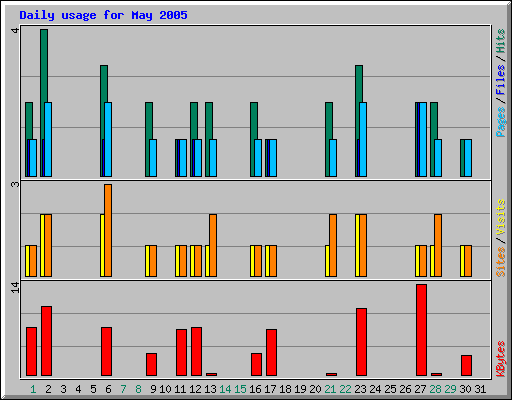Click the 'Files' legend label

tap(500, 79)
